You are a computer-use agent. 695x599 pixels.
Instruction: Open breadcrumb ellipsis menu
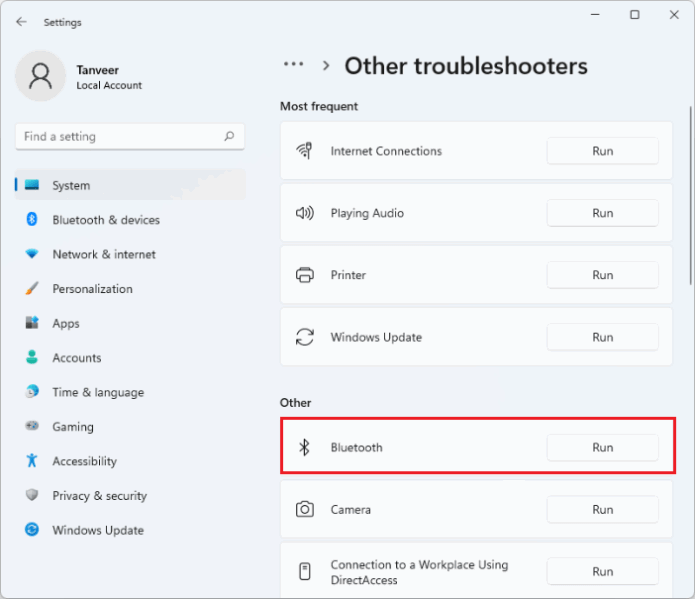click(293, 64)
